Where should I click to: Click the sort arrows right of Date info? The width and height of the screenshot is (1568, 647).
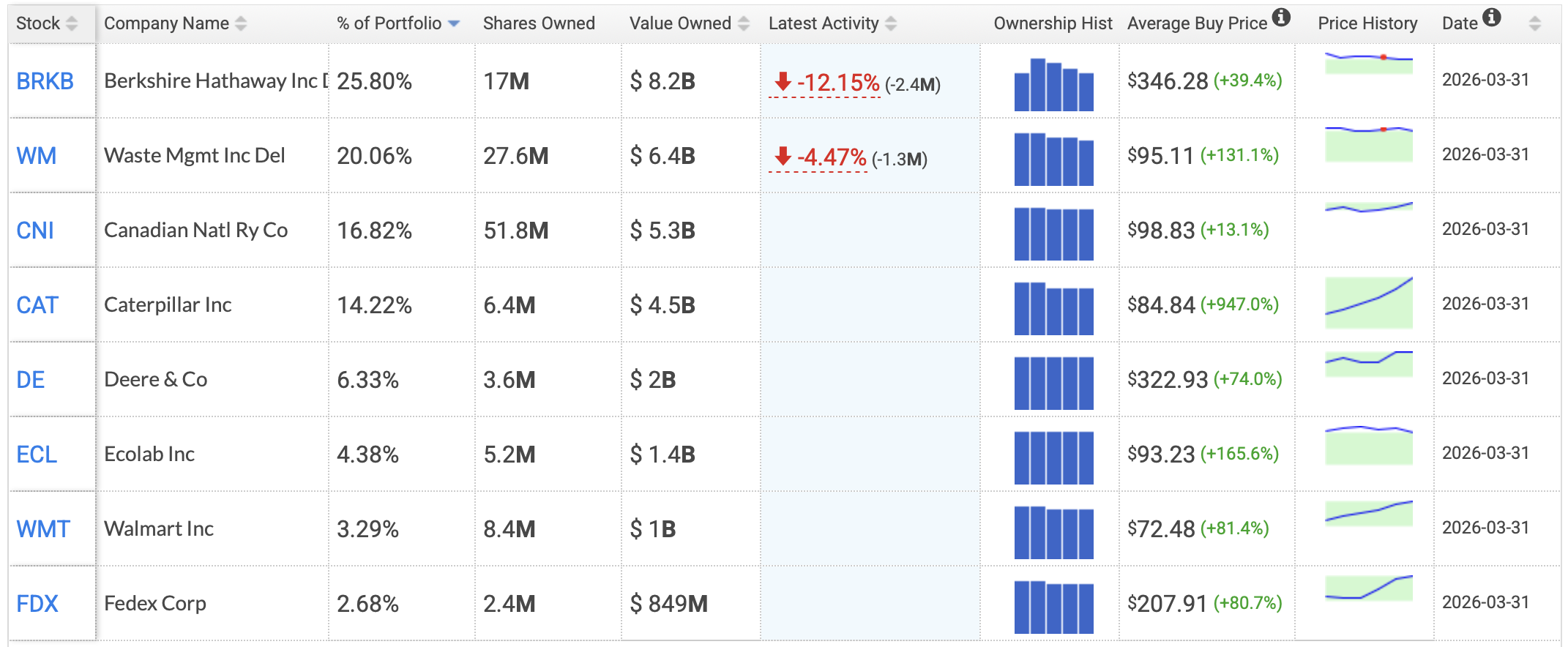pos(1535,24)
